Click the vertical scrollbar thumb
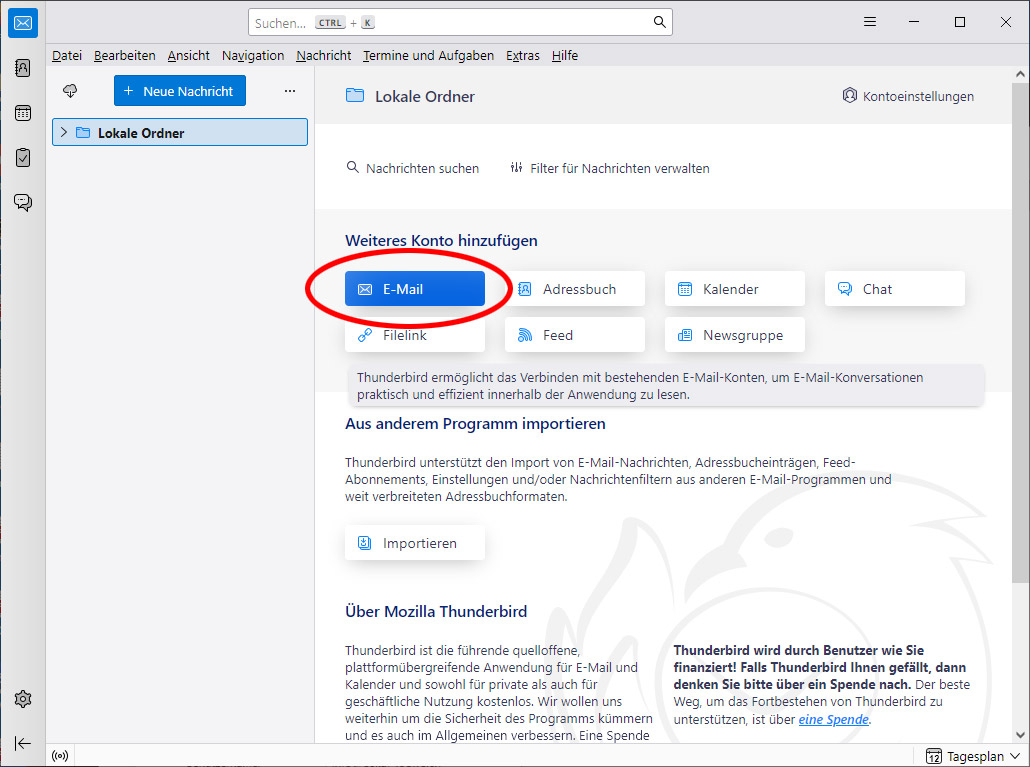This screenshot has width=1030, height=767. (1020, 332)
